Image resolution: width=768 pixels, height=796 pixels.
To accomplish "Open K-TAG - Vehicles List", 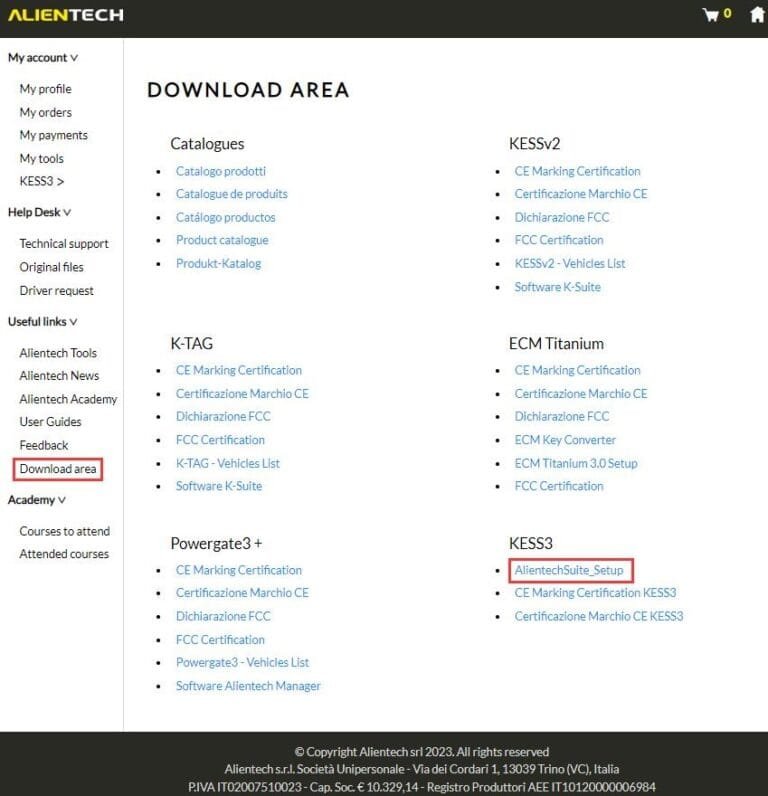I will 227,463.
